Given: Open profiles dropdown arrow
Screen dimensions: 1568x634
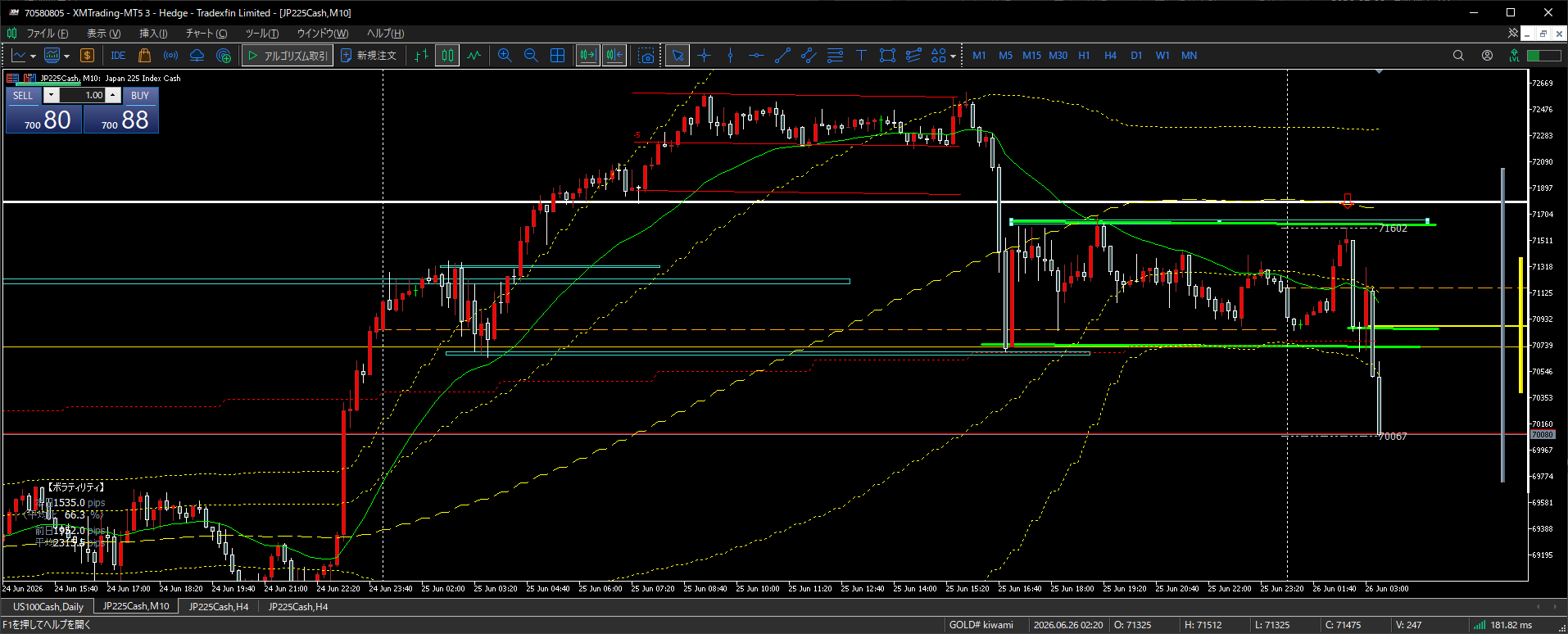Looking at the screenshot, I should 66,57.
